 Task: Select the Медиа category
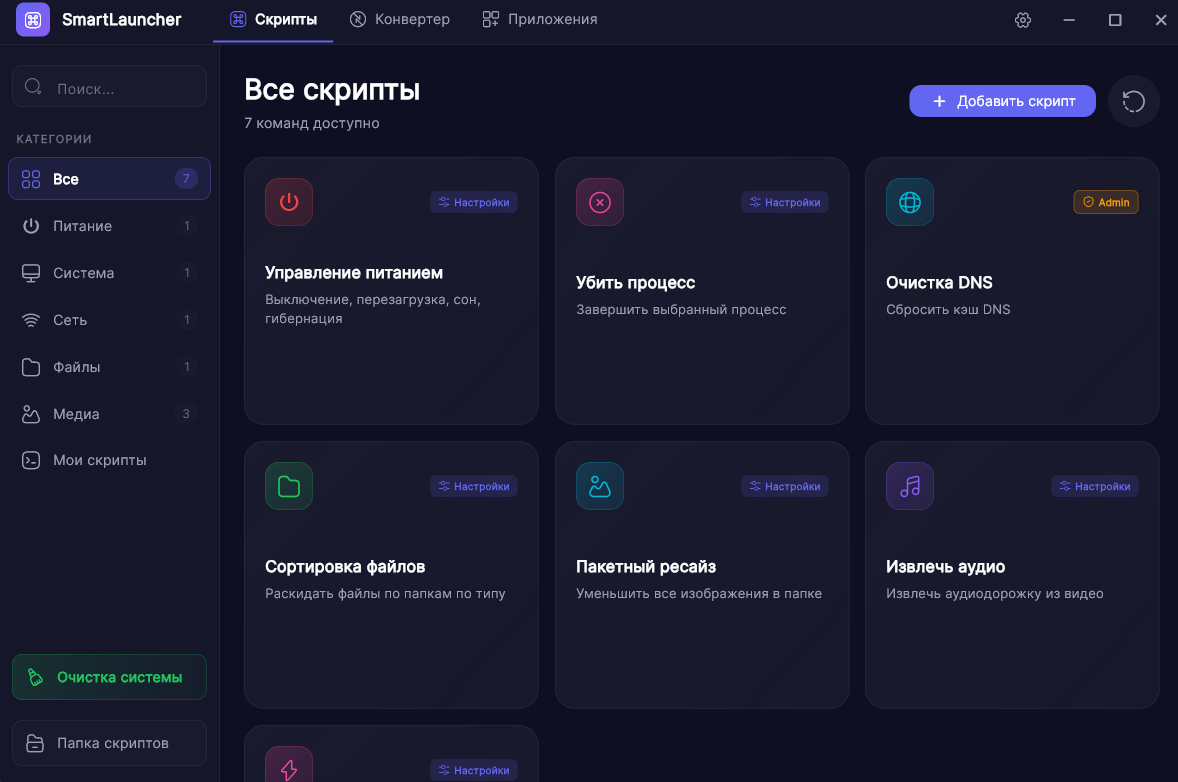110,414
